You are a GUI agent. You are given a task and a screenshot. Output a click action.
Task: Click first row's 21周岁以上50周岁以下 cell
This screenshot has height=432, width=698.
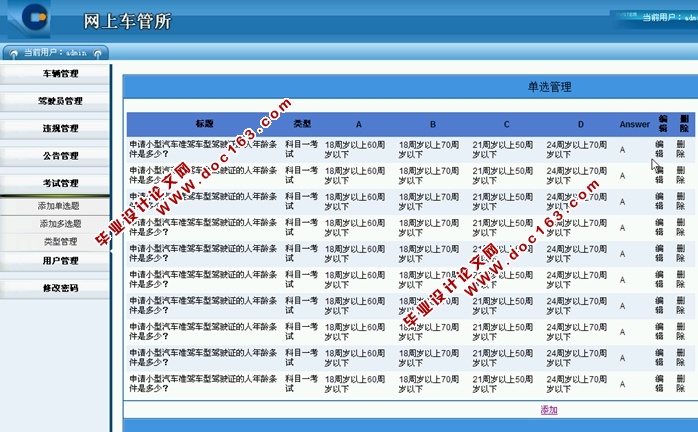tap(503, 150)
